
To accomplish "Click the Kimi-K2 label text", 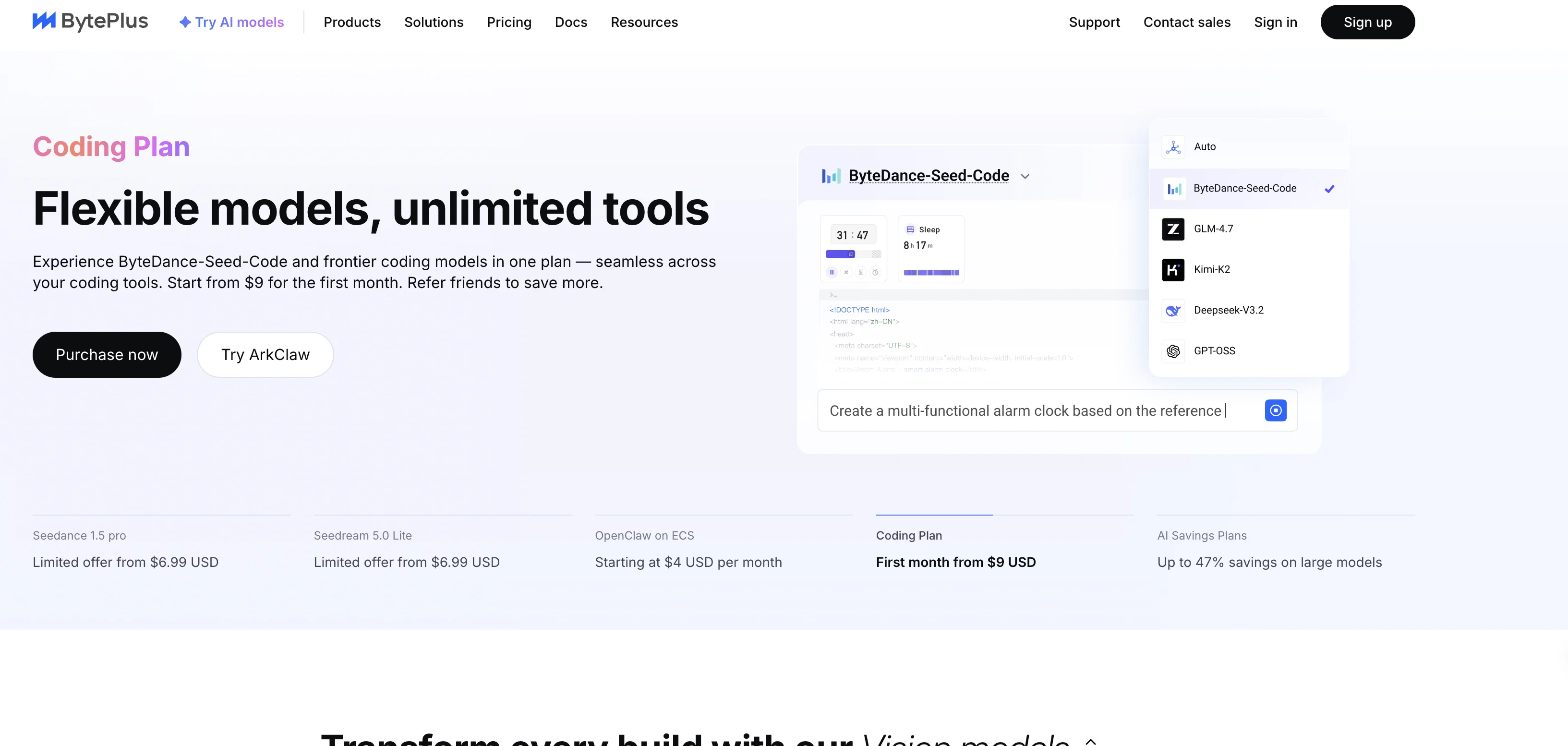I will click(1211, 270).
